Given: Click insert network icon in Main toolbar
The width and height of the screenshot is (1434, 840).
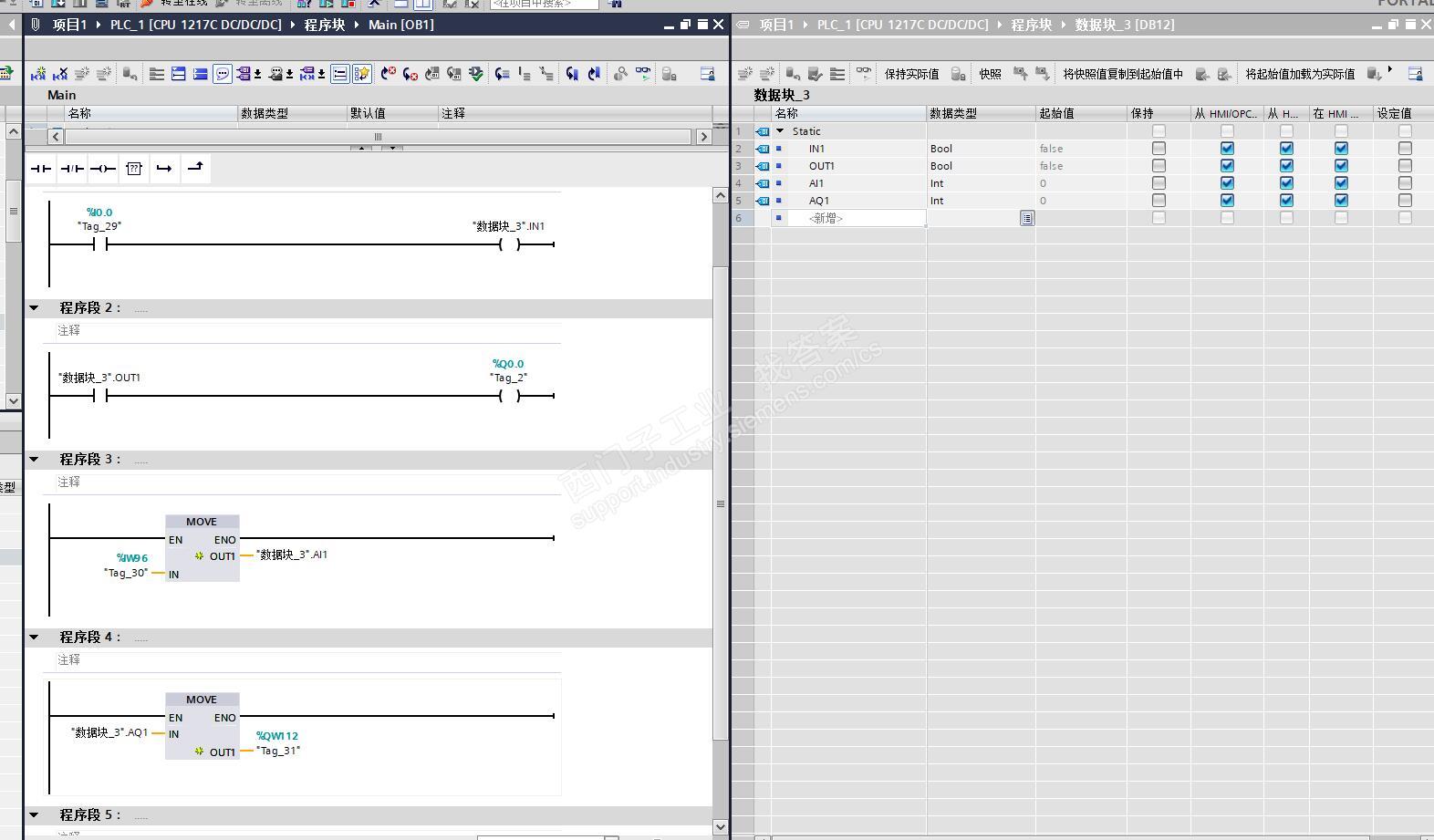Looking at the screenshot, I should click(x=38, y=74).
